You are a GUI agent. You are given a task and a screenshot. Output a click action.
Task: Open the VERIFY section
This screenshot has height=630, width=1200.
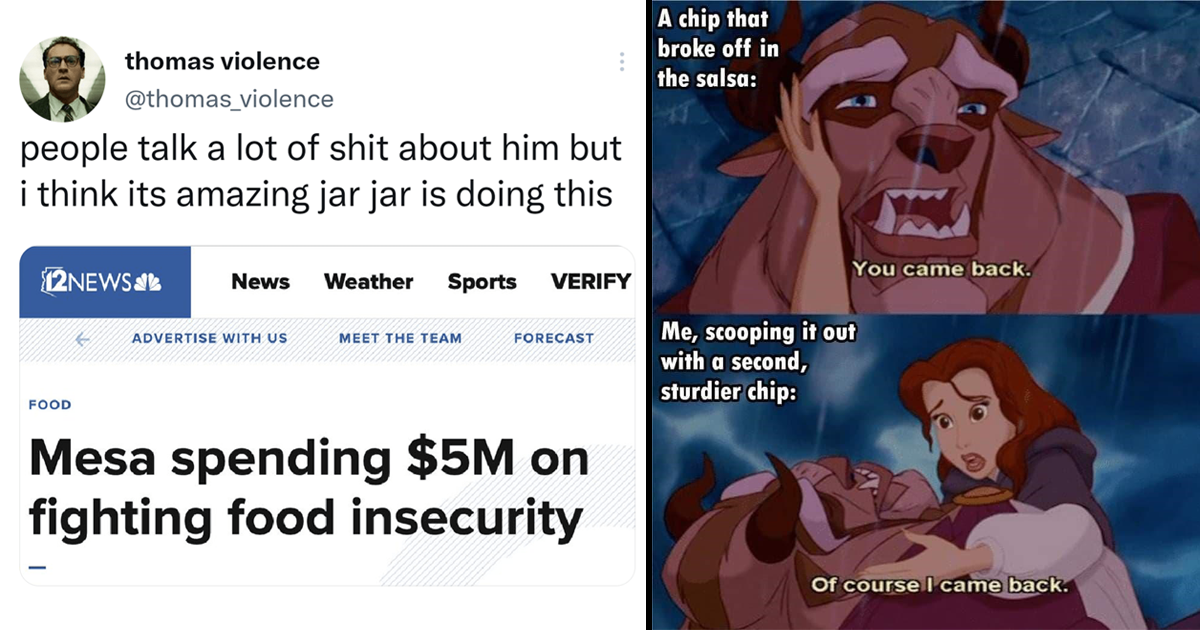pos(591,282)
